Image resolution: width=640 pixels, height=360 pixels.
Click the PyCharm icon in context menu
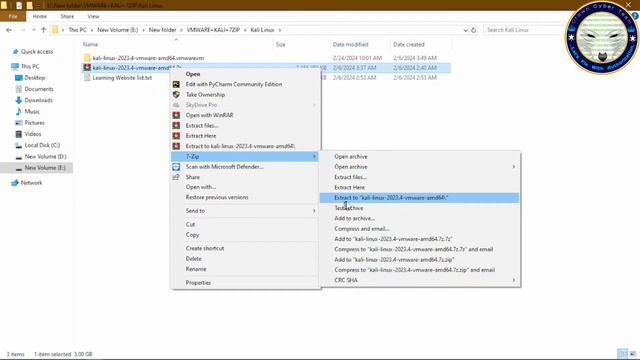pos(176,84)
